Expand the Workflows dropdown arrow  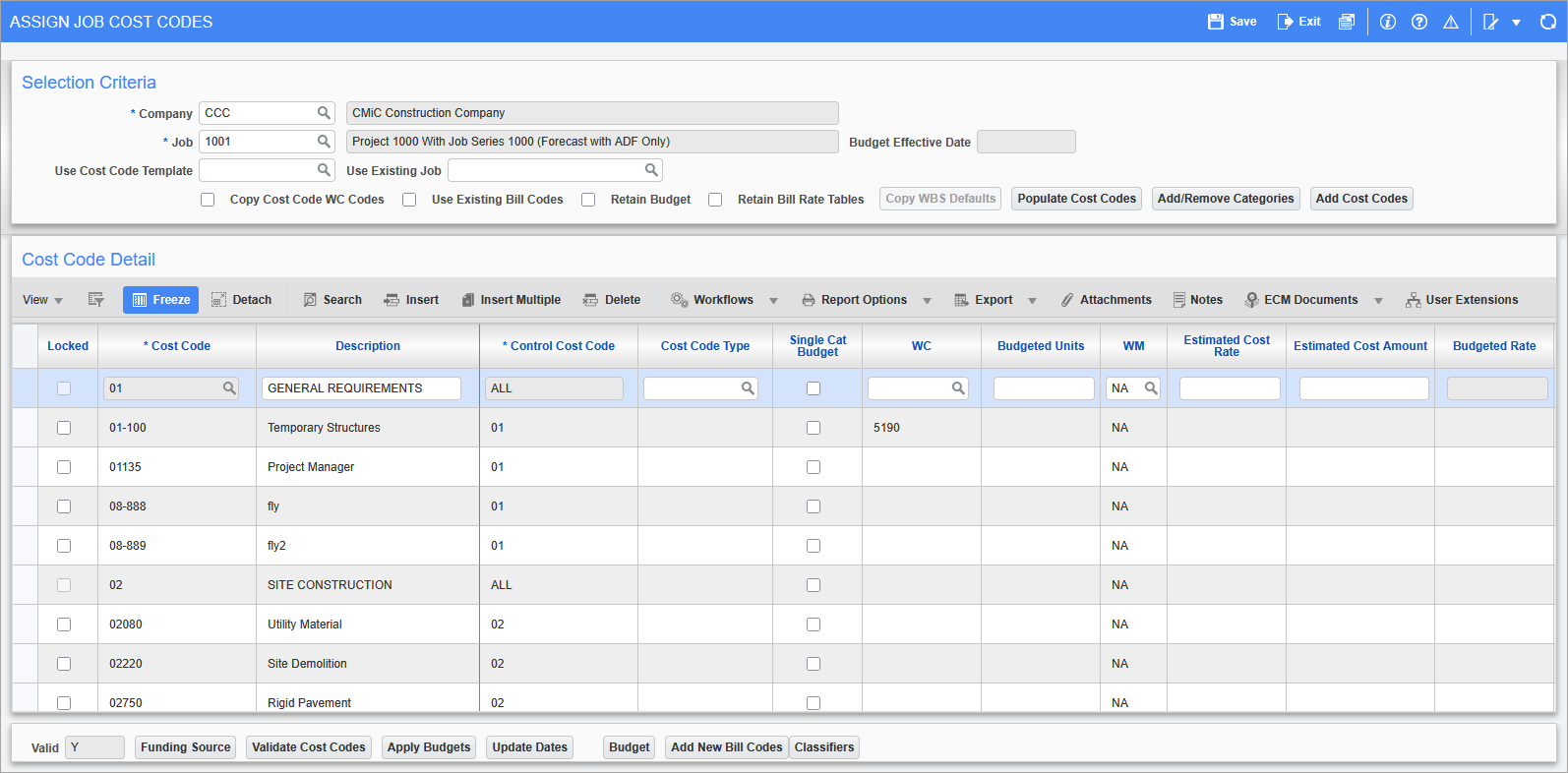[x=773, y=301]
